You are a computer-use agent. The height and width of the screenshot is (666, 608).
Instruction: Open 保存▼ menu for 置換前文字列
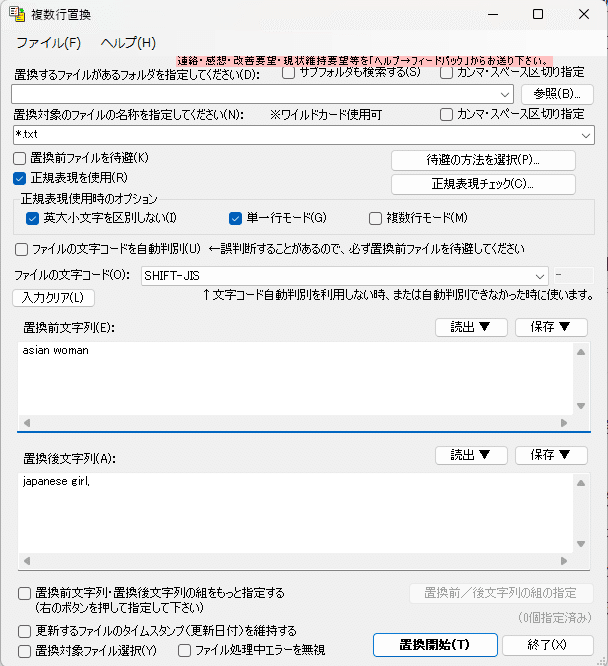tap(551, 327)
